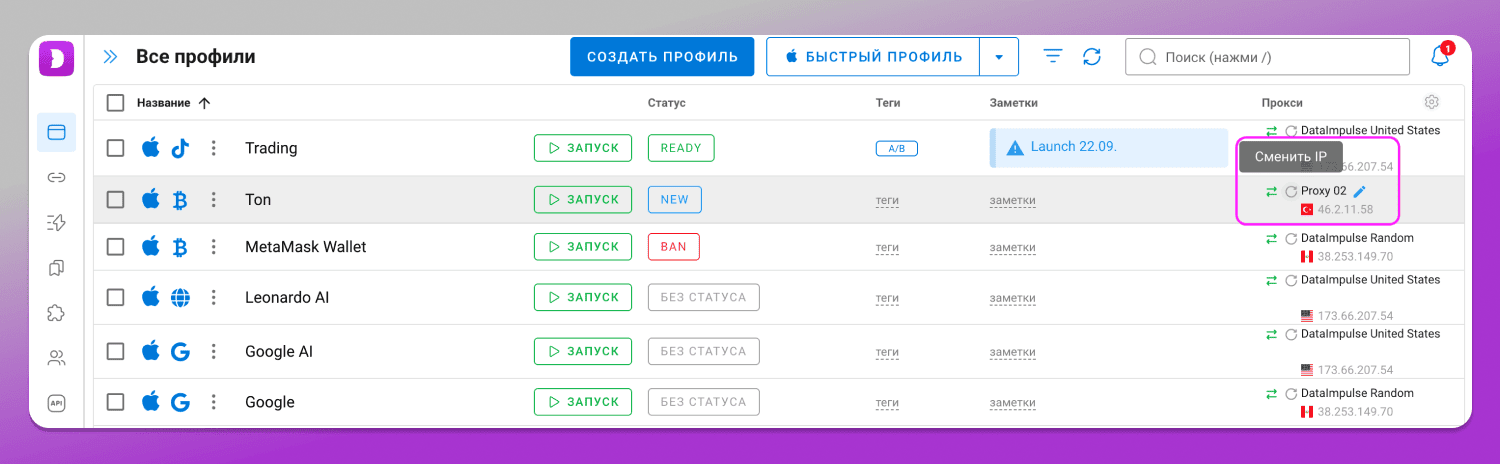Change the NEW status of Ton
The height and width of the screenshot is (464, 1500).
point(675,200)
